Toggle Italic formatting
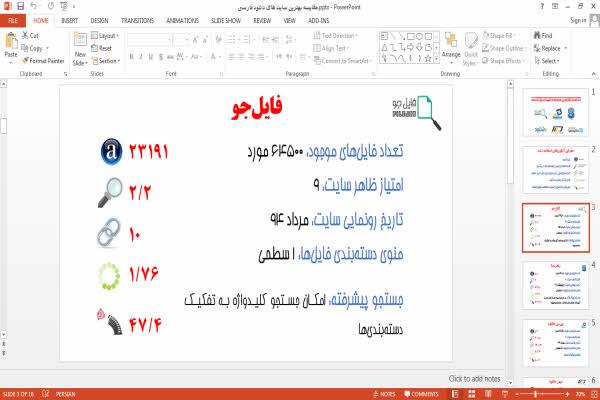The height and width of the screenshot is (400, 600). [141, 57]
